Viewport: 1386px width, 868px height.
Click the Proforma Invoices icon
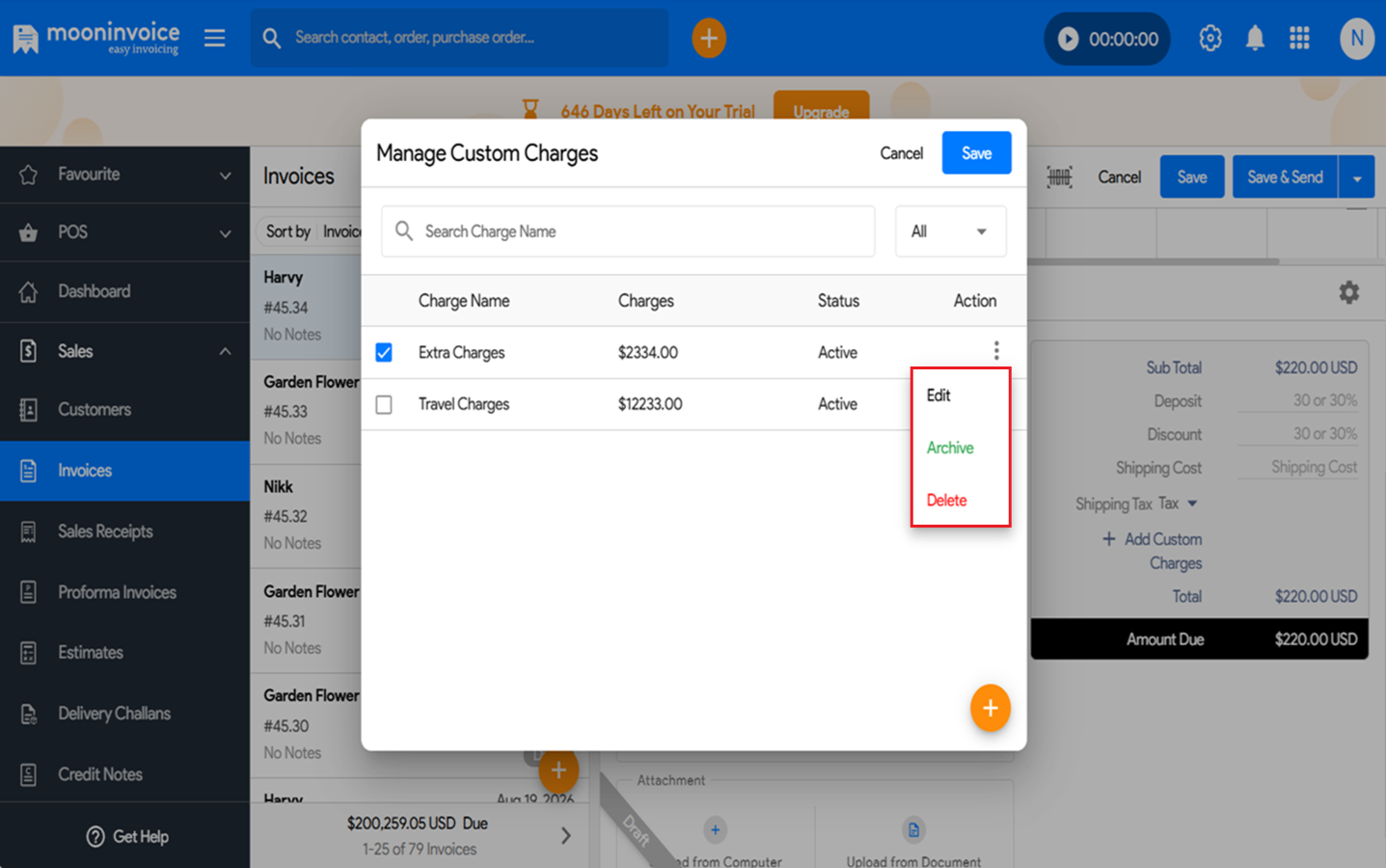click(x=28, y=592)
